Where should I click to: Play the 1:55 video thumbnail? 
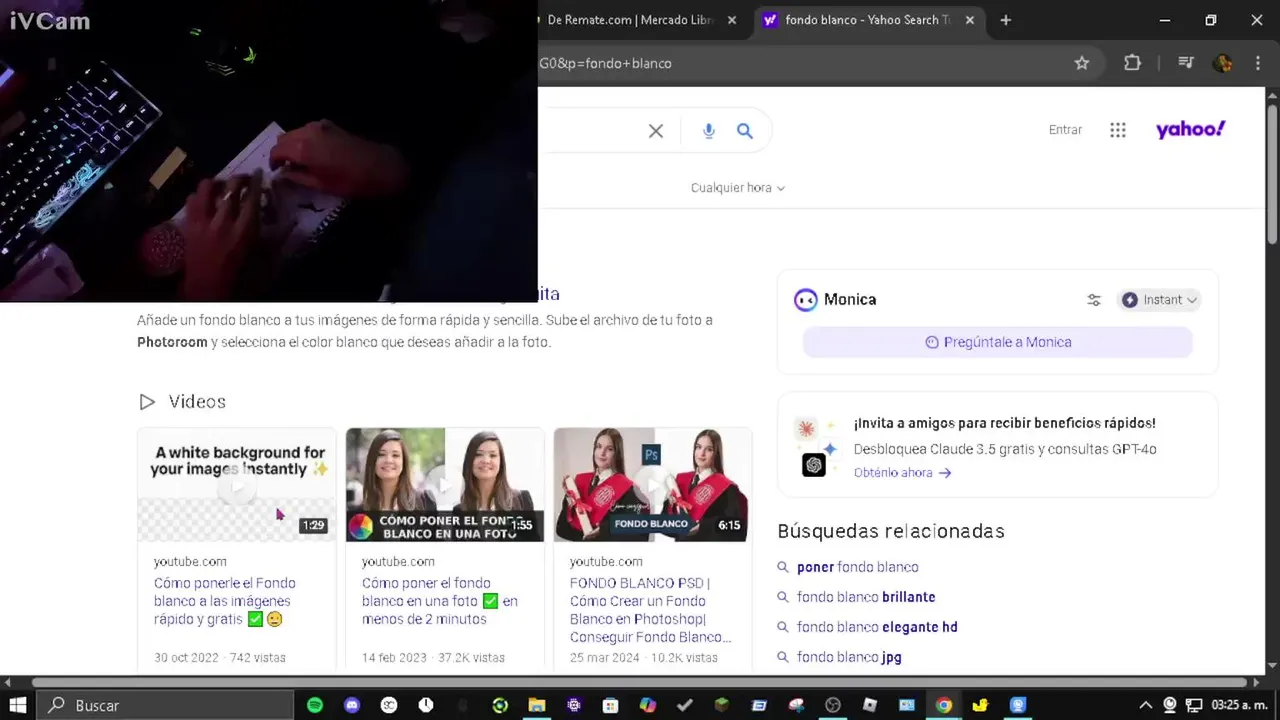pos(445,485)
